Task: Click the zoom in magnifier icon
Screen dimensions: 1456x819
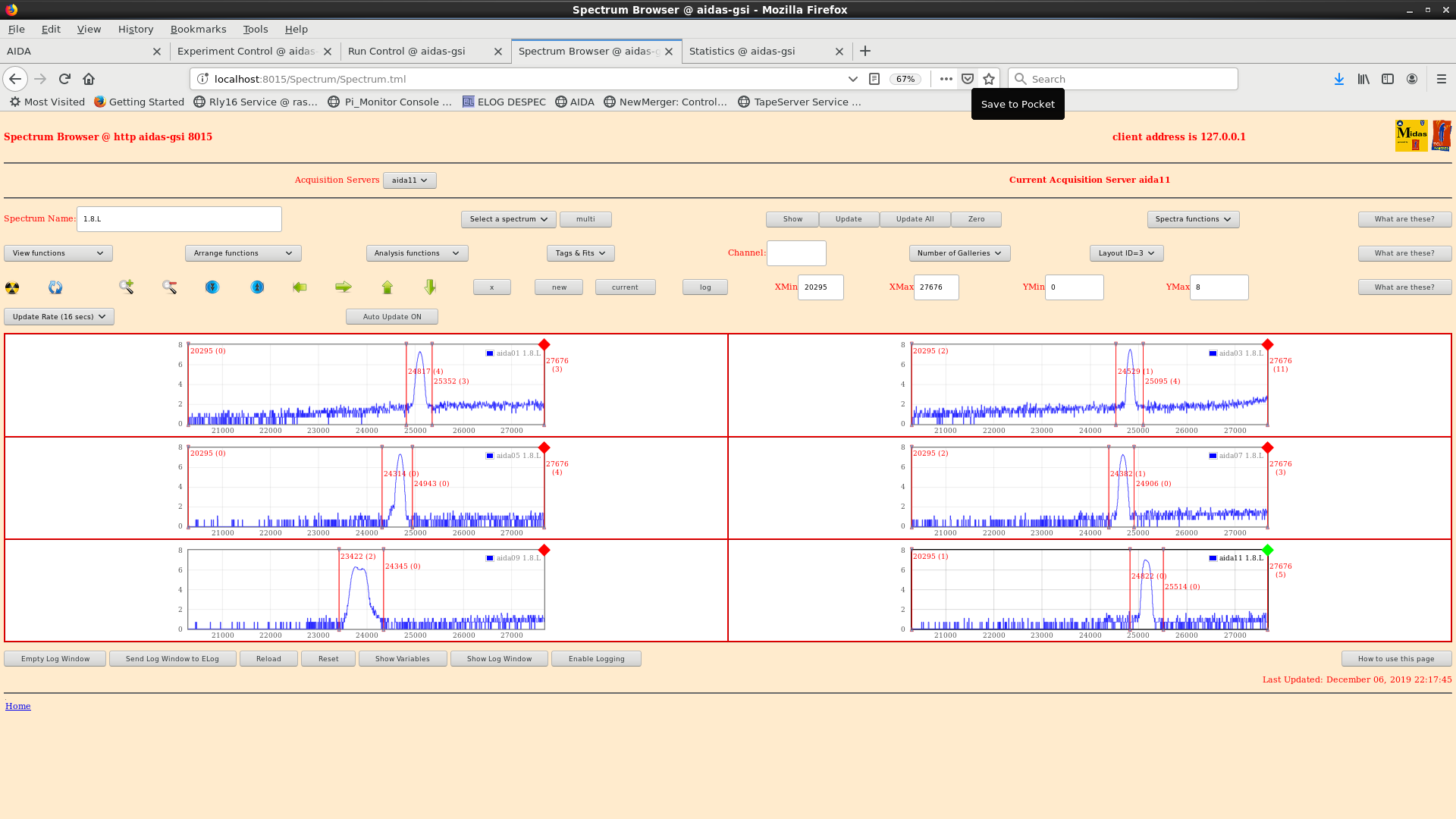Action: 127,287
